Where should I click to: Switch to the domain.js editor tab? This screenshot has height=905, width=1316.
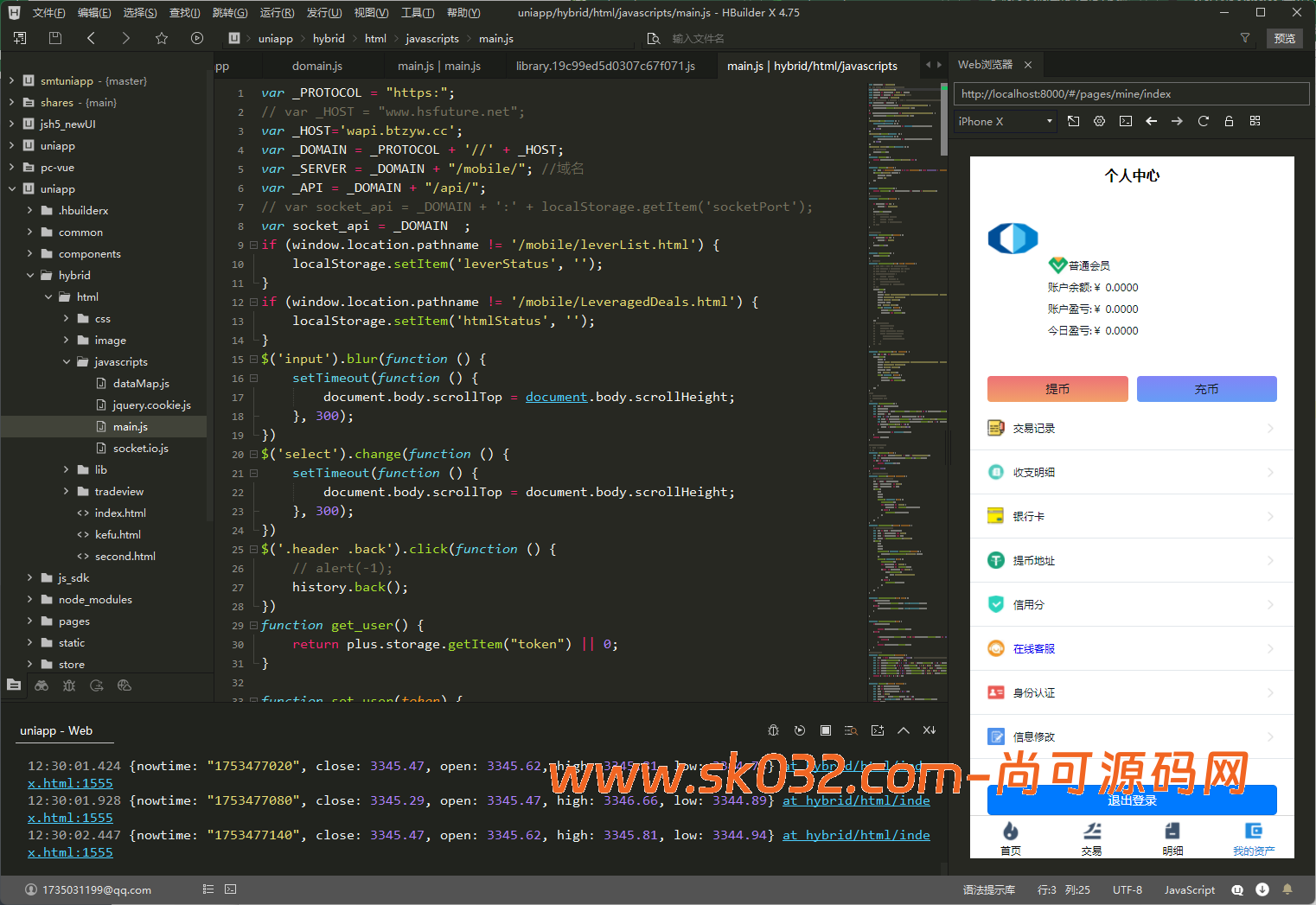316,66
